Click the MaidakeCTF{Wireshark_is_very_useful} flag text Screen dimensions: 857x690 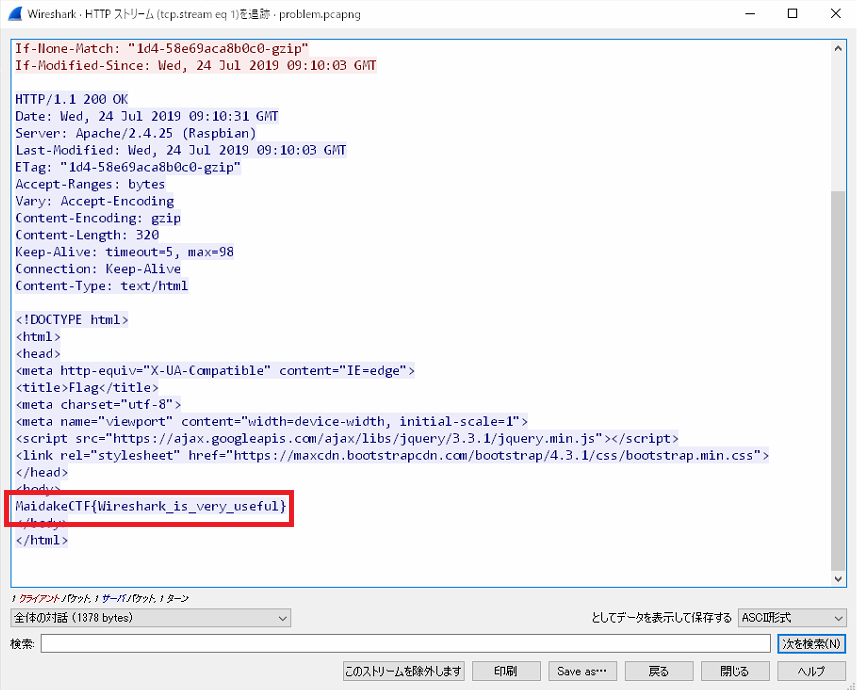(151, 506)
